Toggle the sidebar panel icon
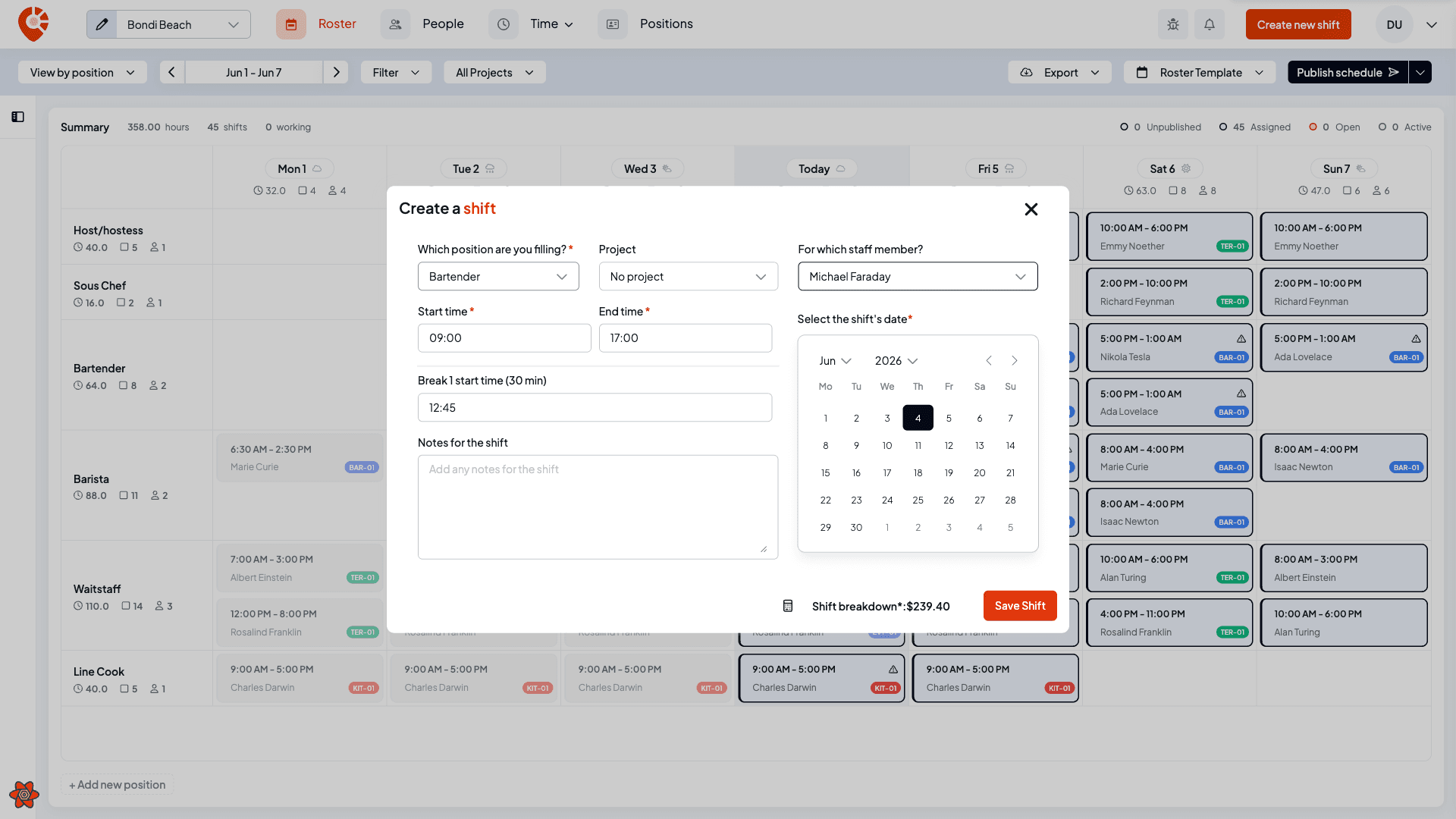This screenshot has width=1456, height=819. point(18,117)
